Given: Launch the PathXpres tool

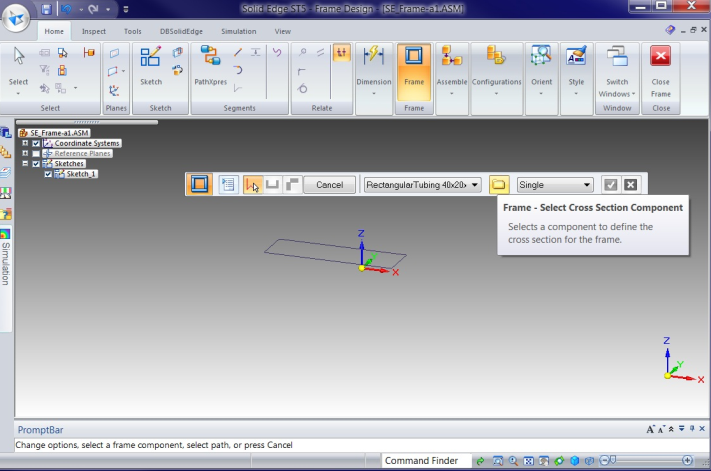Looking at the screenshot, I should pos(210,66).
